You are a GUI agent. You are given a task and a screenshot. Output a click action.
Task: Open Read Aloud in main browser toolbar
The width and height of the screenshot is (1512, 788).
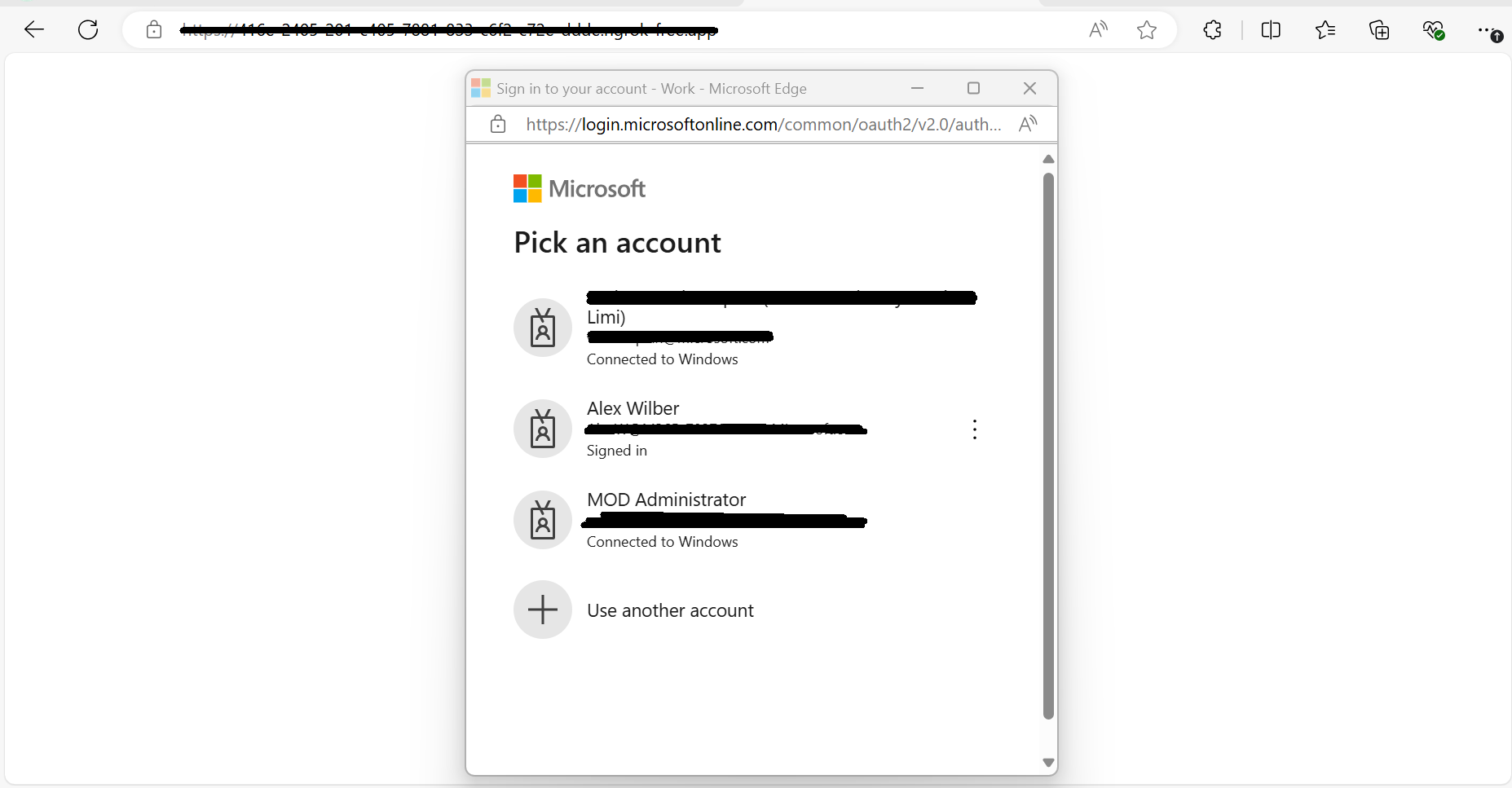(x=1098, y=30)
